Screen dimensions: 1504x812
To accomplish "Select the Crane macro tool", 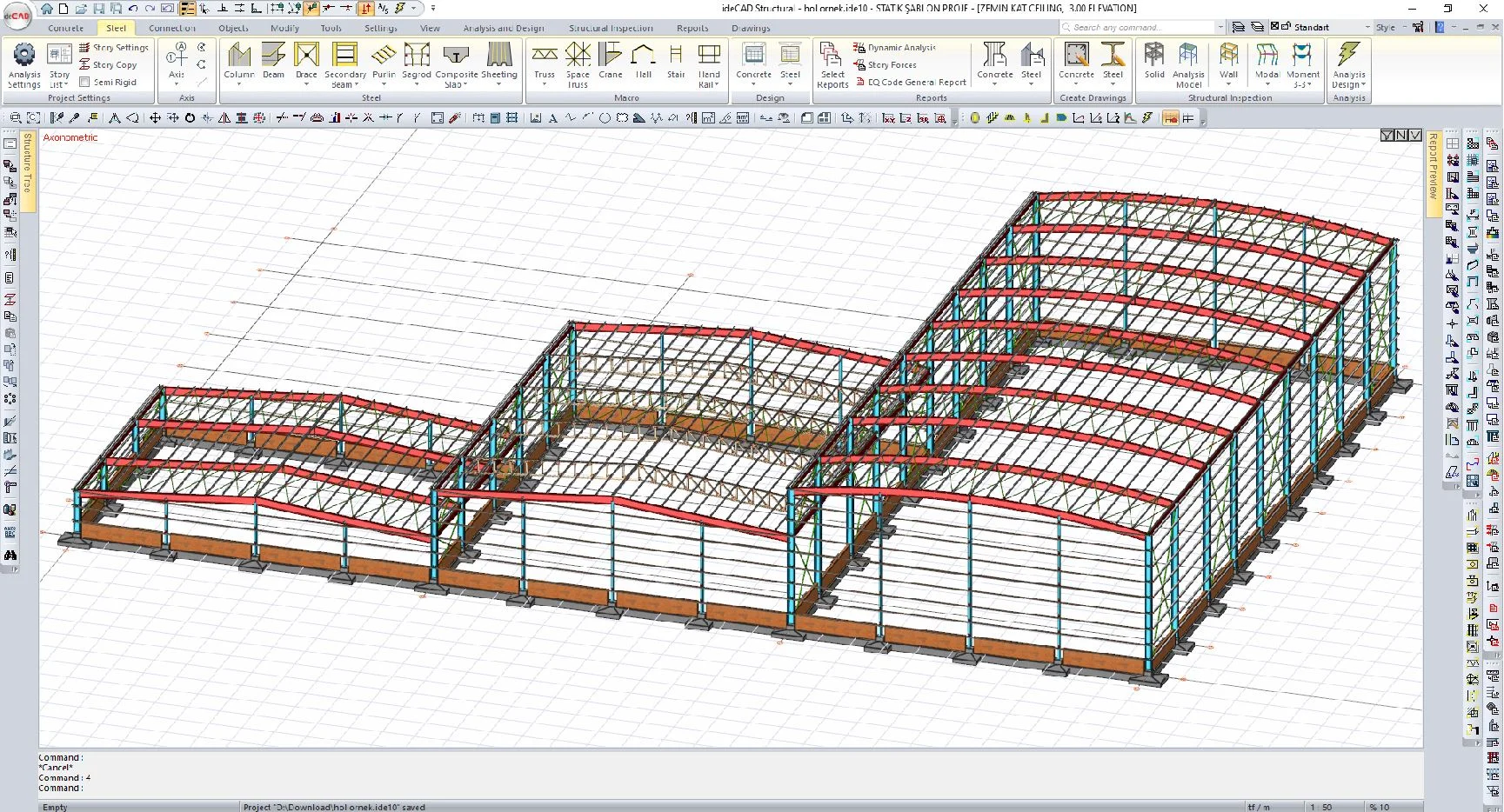I will pos(611,63).
